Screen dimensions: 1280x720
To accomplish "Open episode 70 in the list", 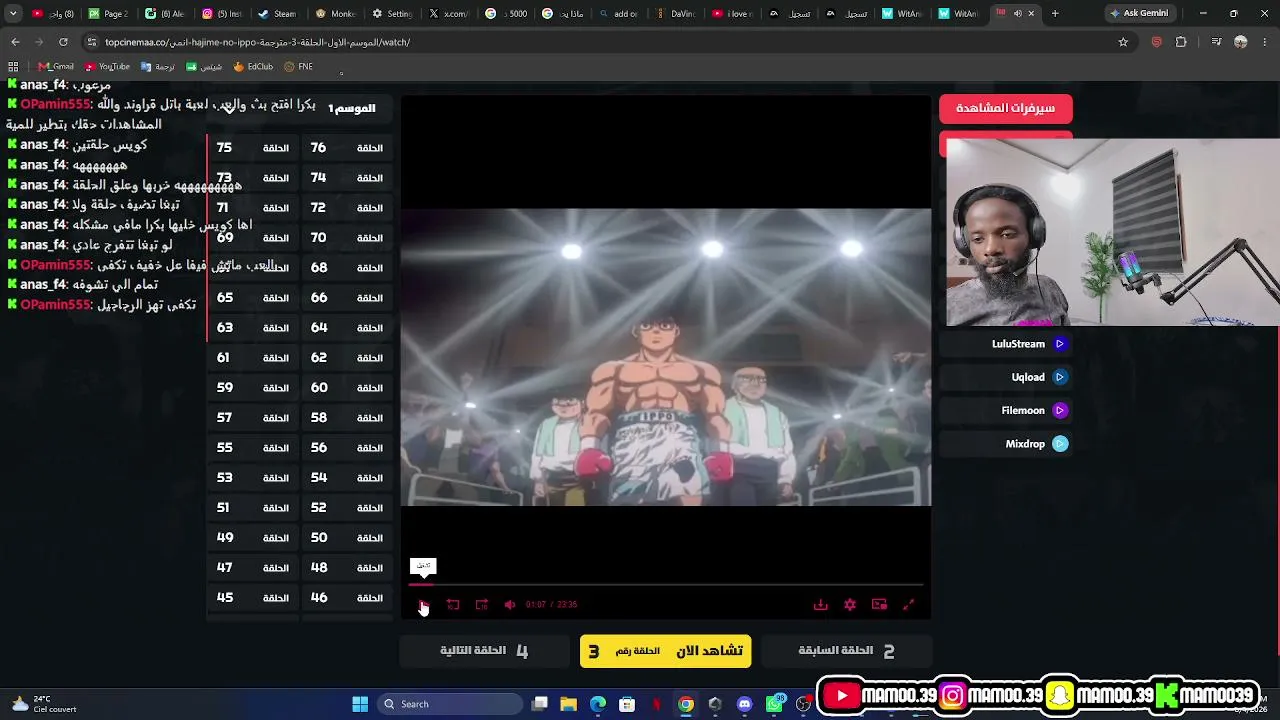I will pos(346,238).
